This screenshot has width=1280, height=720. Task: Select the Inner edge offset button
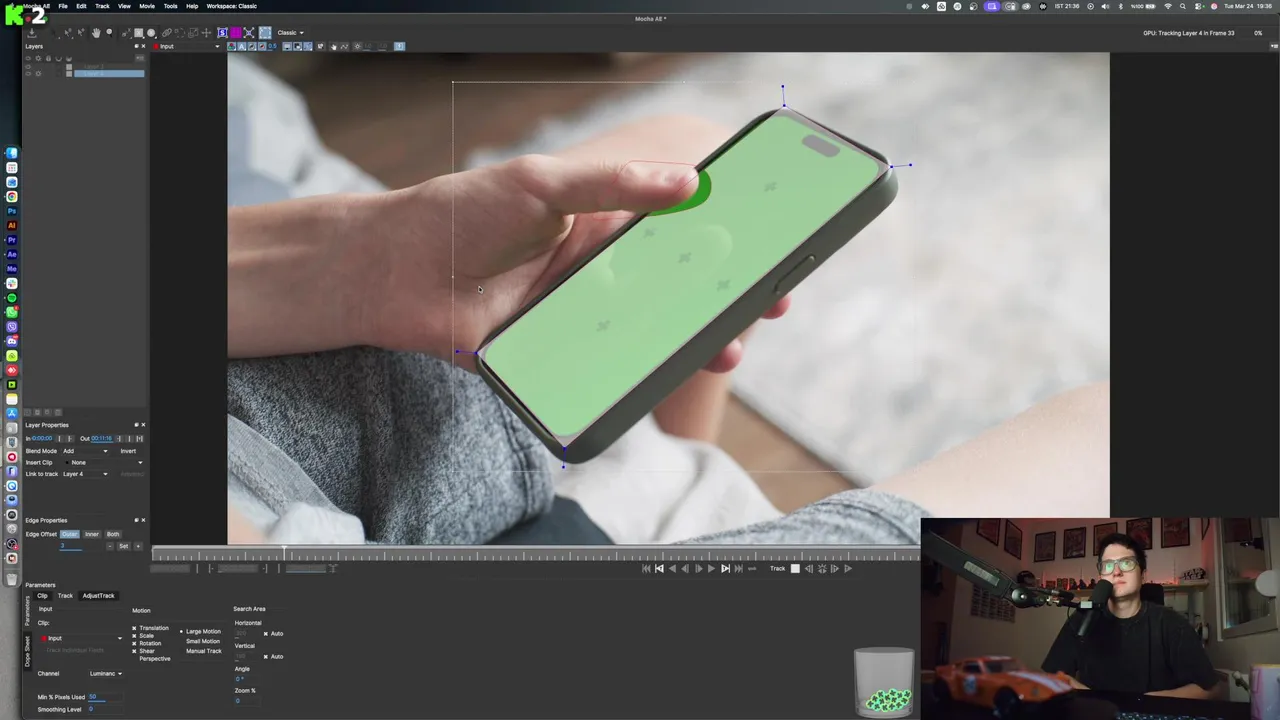[91, 534]
